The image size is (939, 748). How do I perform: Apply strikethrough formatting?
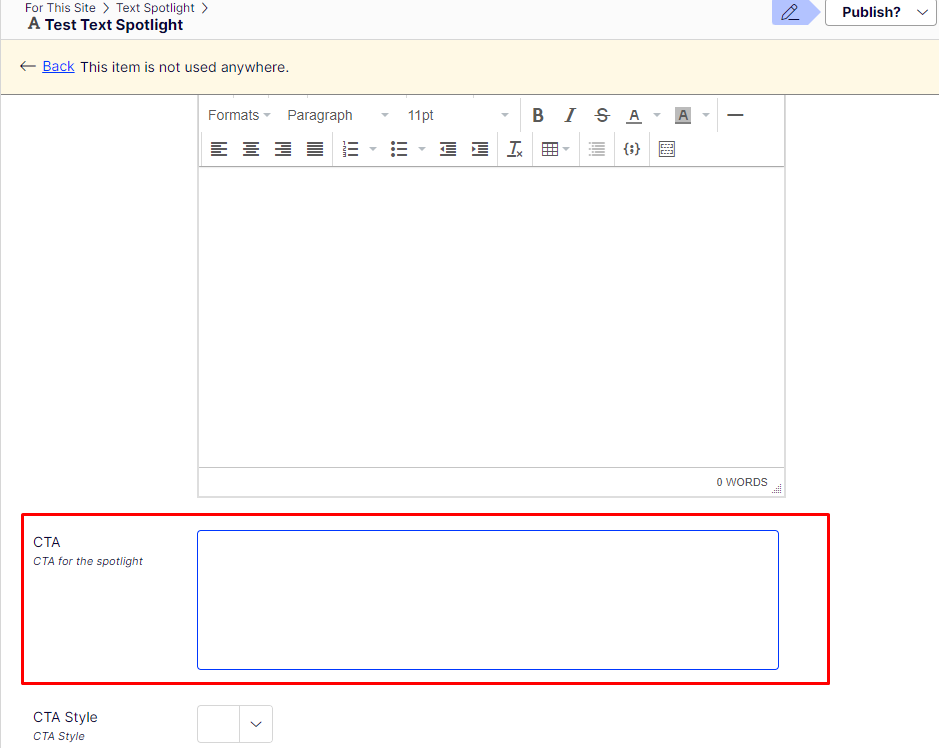click(x=602, y=116)
